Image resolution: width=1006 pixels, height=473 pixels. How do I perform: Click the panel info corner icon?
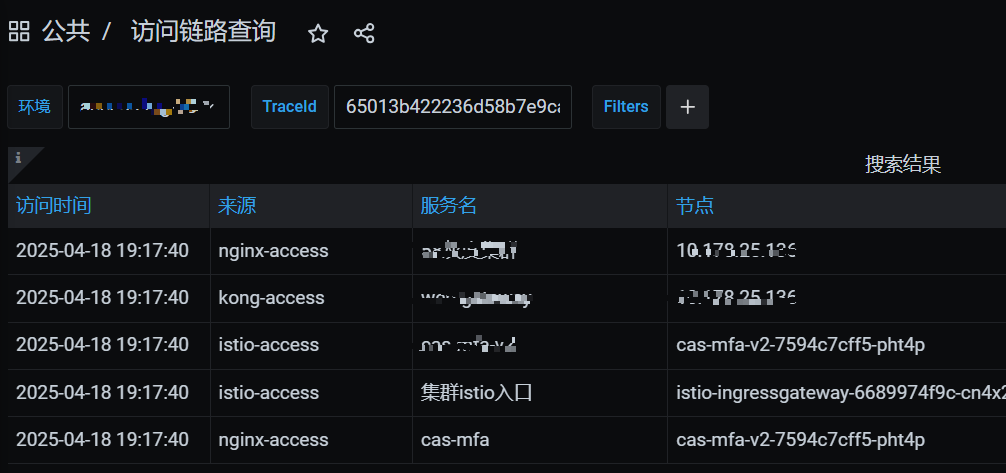point(19,157)
